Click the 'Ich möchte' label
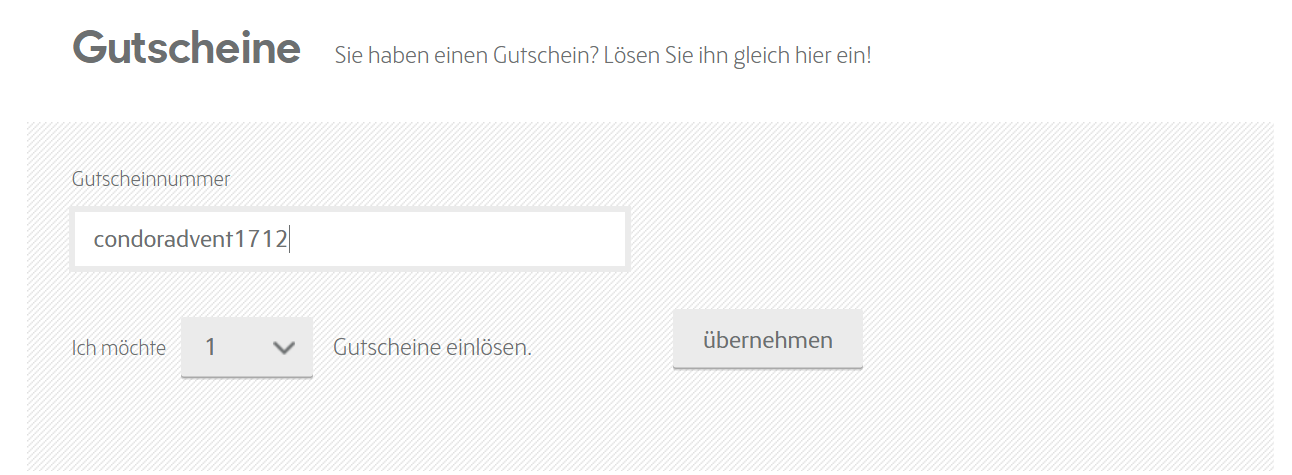This screenshot has width=1292, height=475. pyautogui.click(x=119, y=348)
